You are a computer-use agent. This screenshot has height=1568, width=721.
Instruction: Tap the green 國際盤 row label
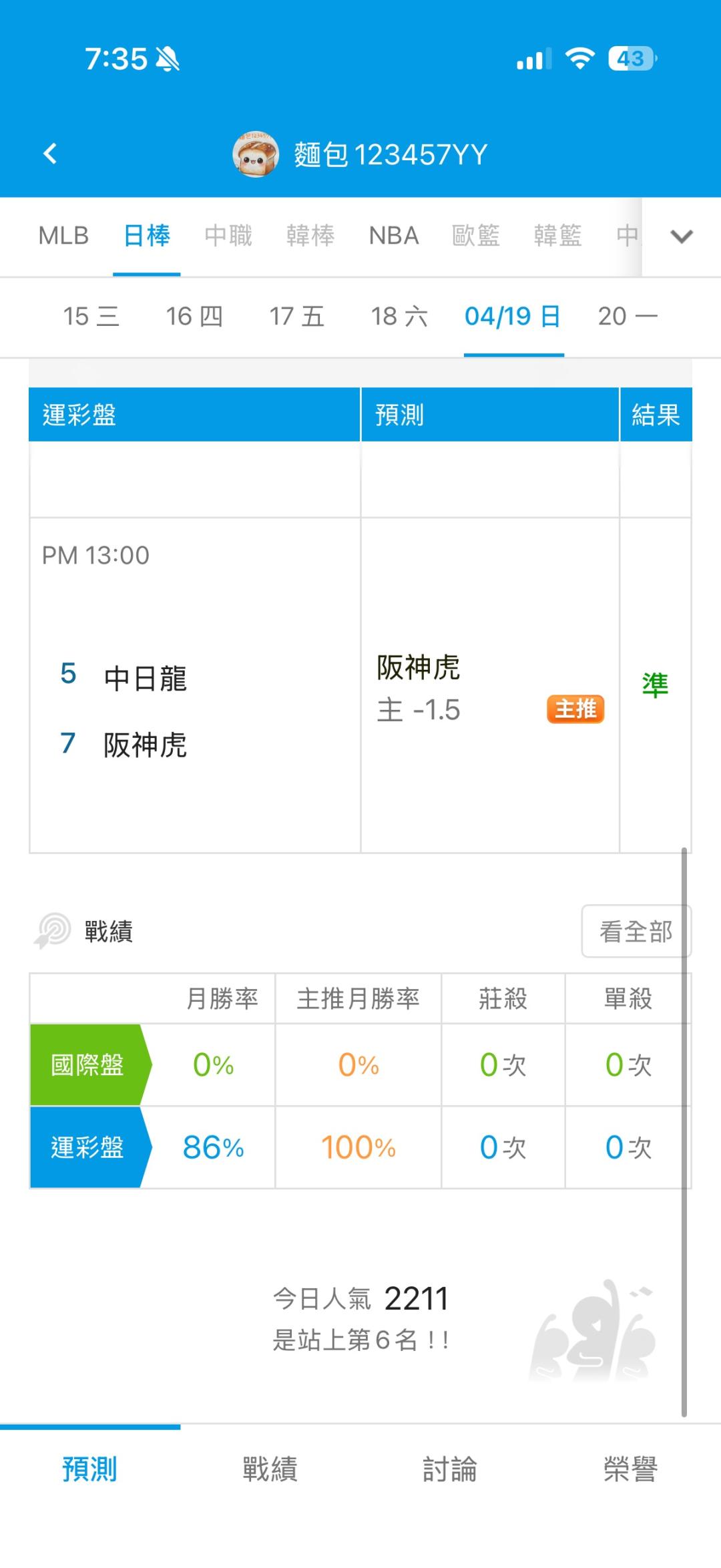[x=88, y=1065]
